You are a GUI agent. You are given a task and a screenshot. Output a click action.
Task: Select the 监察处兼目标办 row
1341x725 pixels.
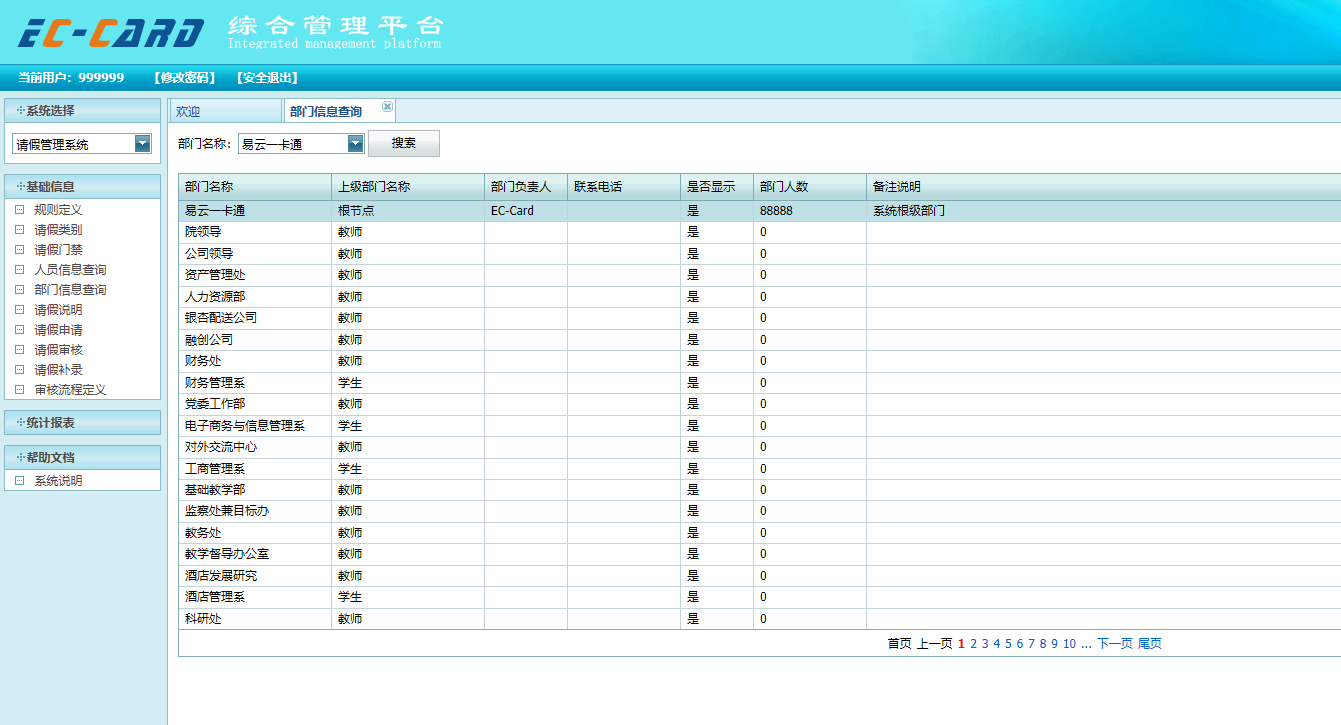point(760,511)
